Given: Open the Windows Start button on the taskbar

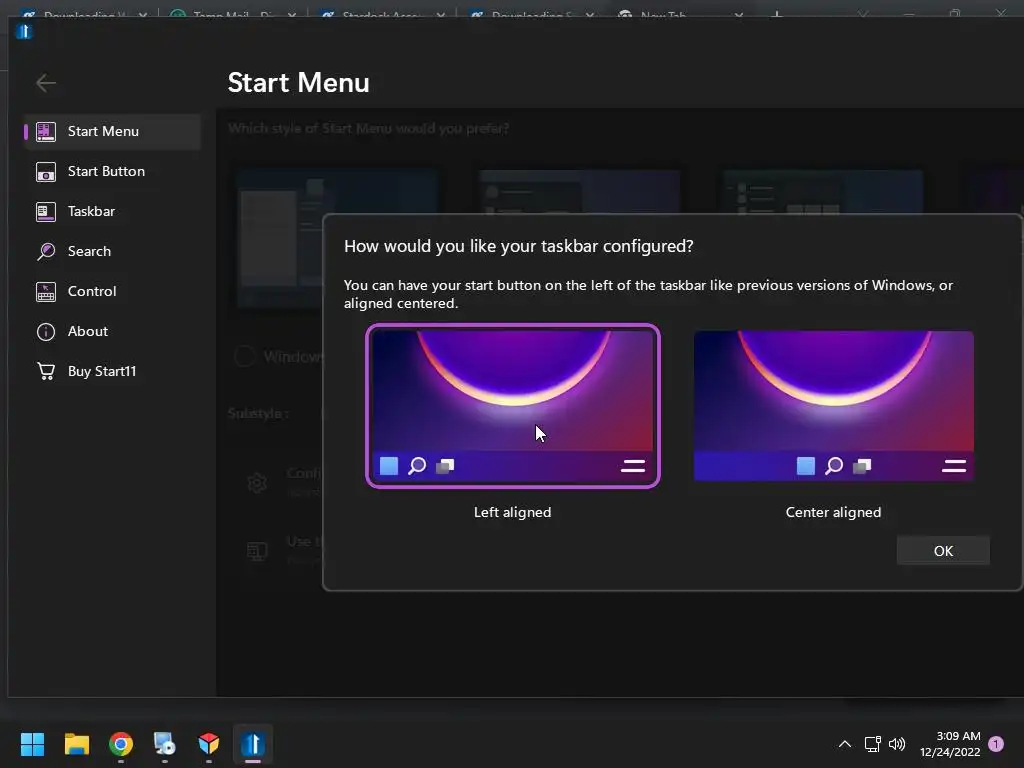Looking at the screenshot, I should click(x=32, y=744).
